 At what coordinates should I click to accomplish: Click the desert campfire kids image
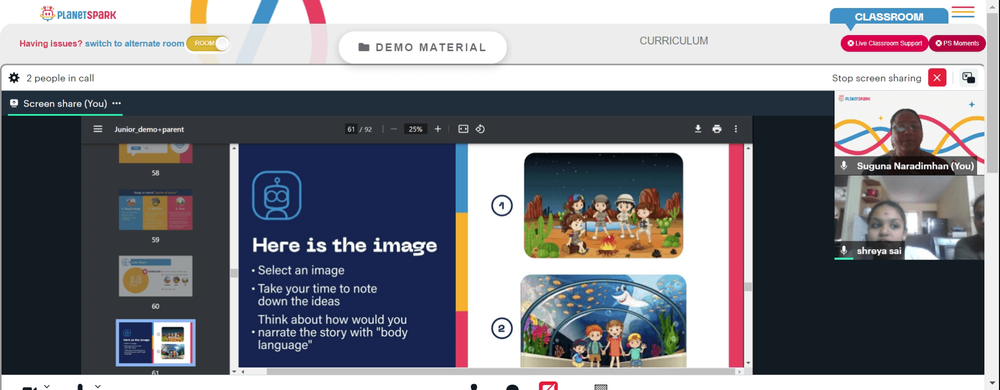603,205
